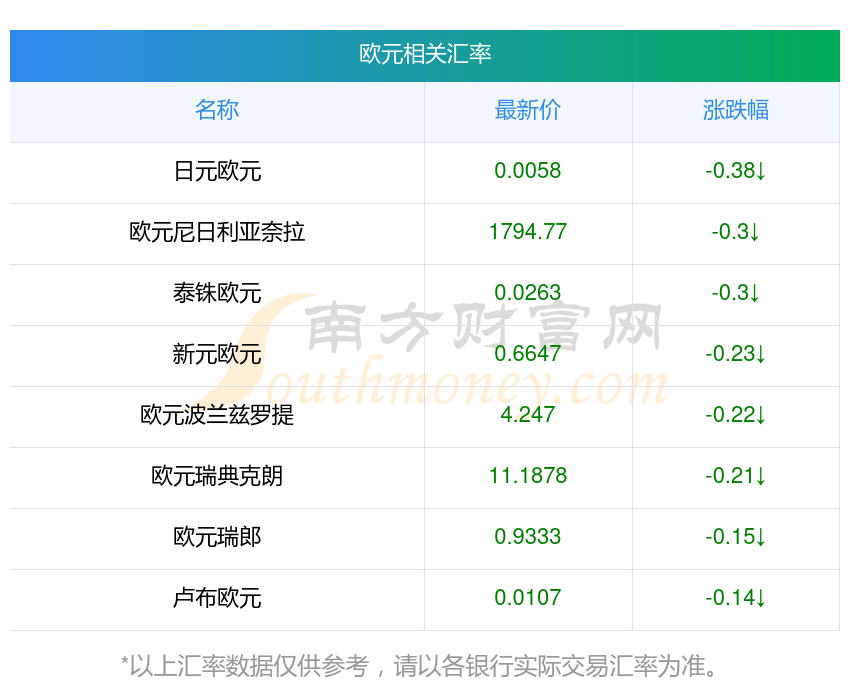
Task: Click the price value 4.247
Action: tap(528, 415)
